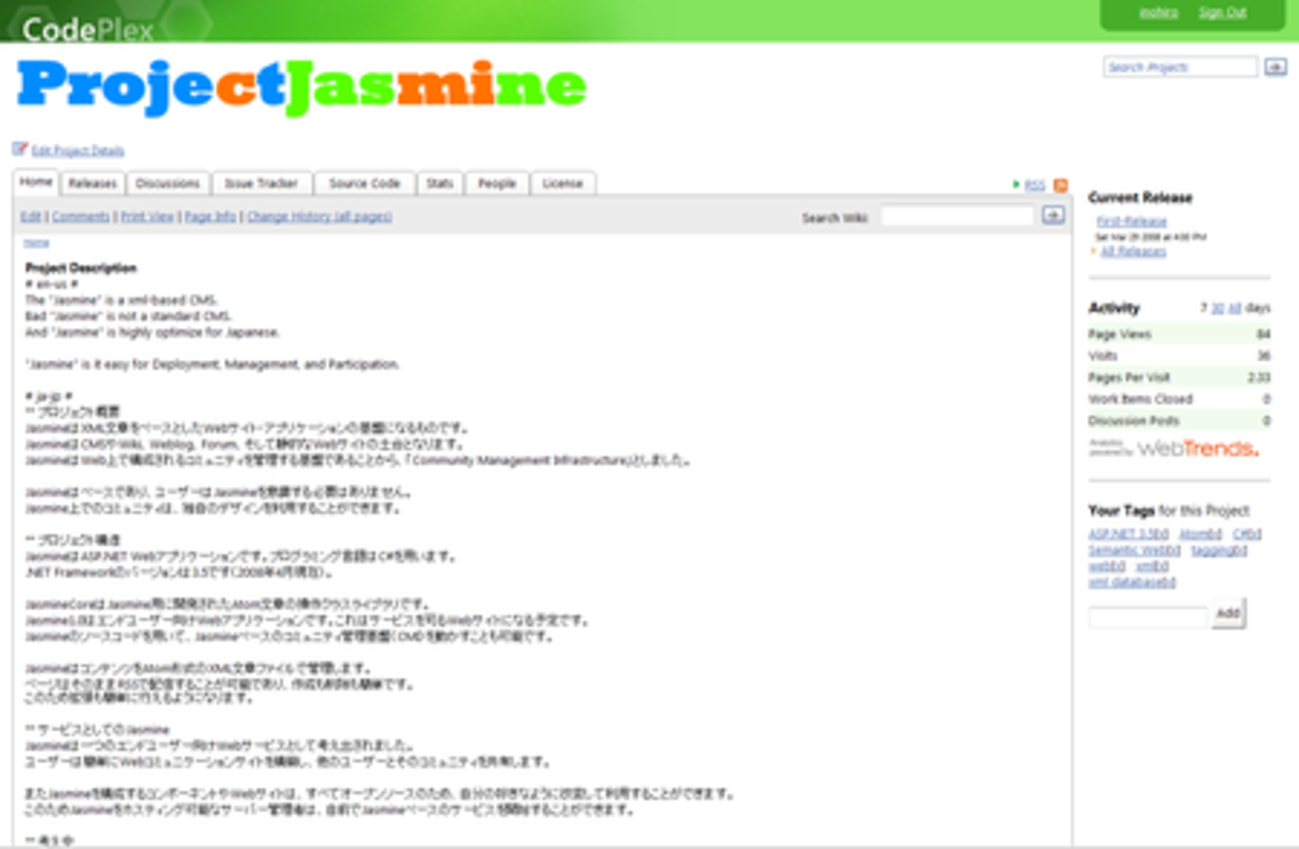Screen dimensions: 1299x849
Task: Open the People tab
Action: point(497,184)
